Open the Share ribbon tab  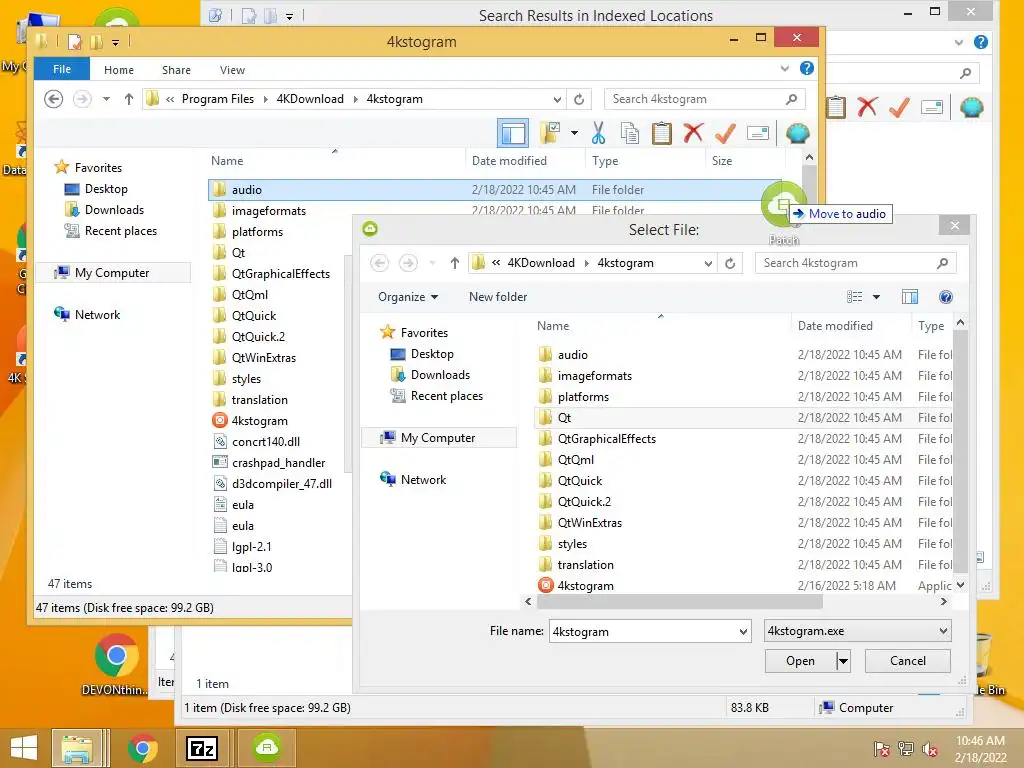(176, 70)
